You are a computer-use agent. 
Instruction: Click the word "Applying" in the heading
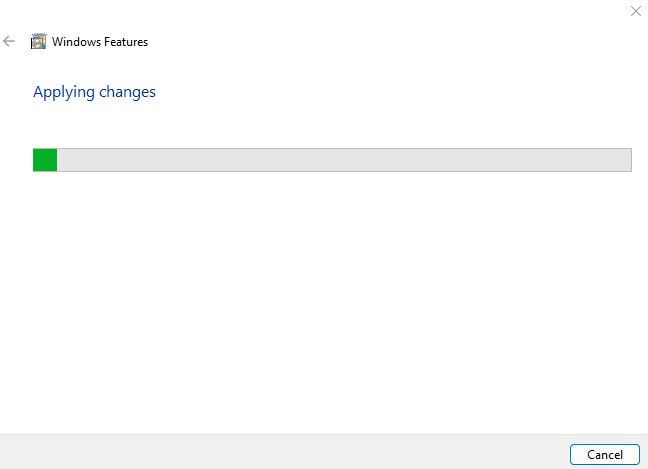(x=64, y=92)
